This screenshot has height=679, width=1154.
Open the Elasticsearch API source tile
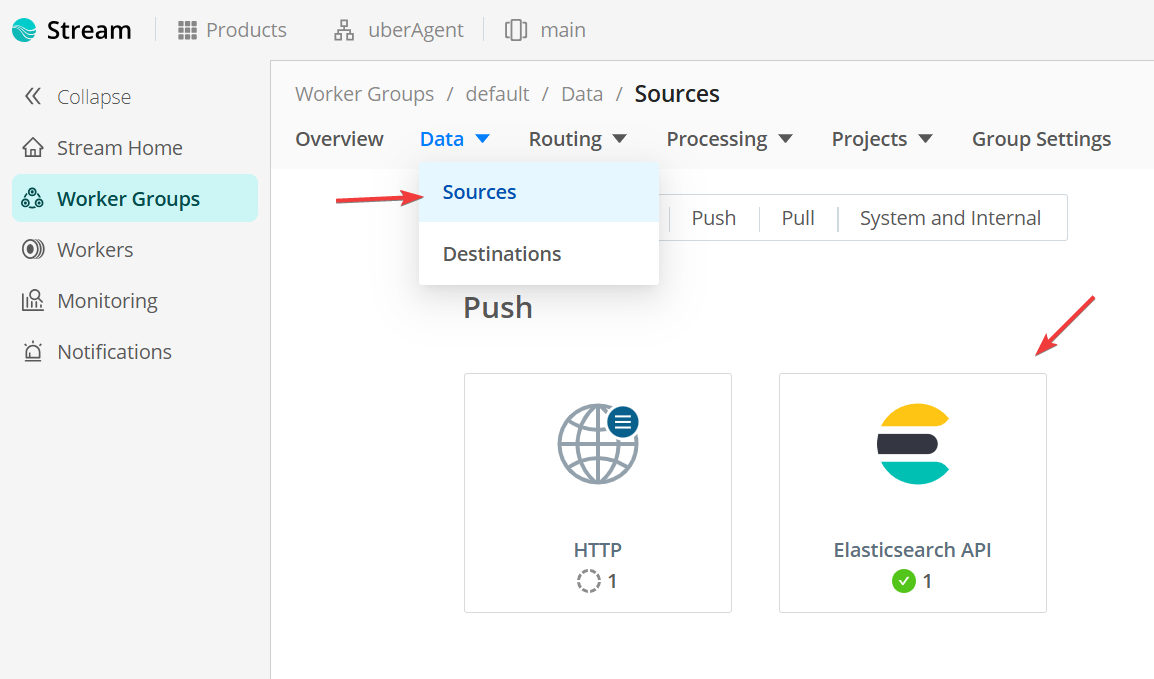(x=912, y=492)
